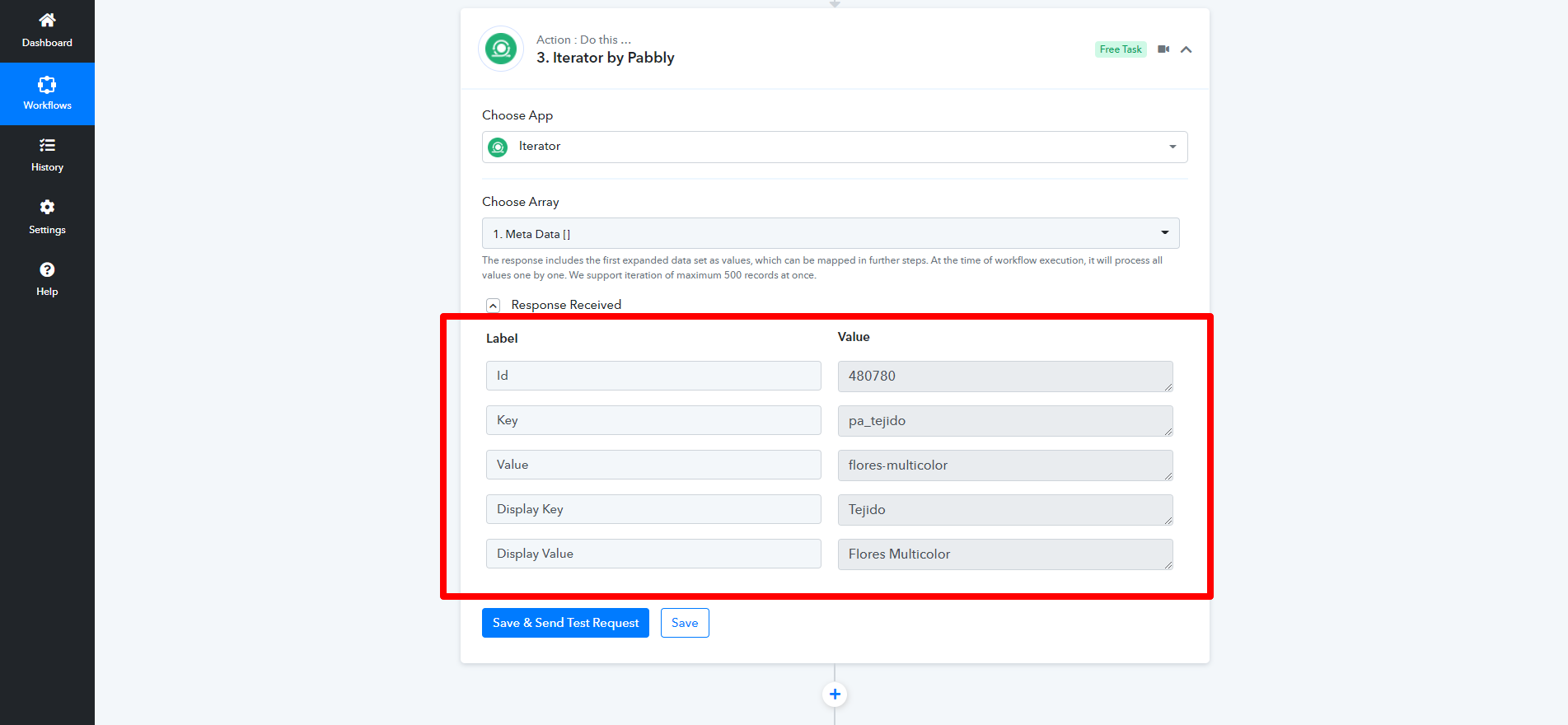Add a new step with the plus button

click(835, 695)
